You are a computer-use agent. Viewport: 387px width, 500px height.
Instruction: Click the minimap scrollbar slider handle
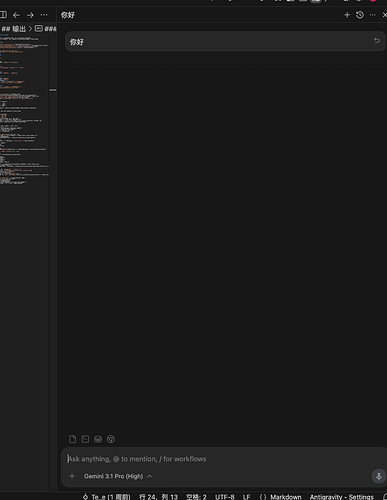tap(53, 90)
